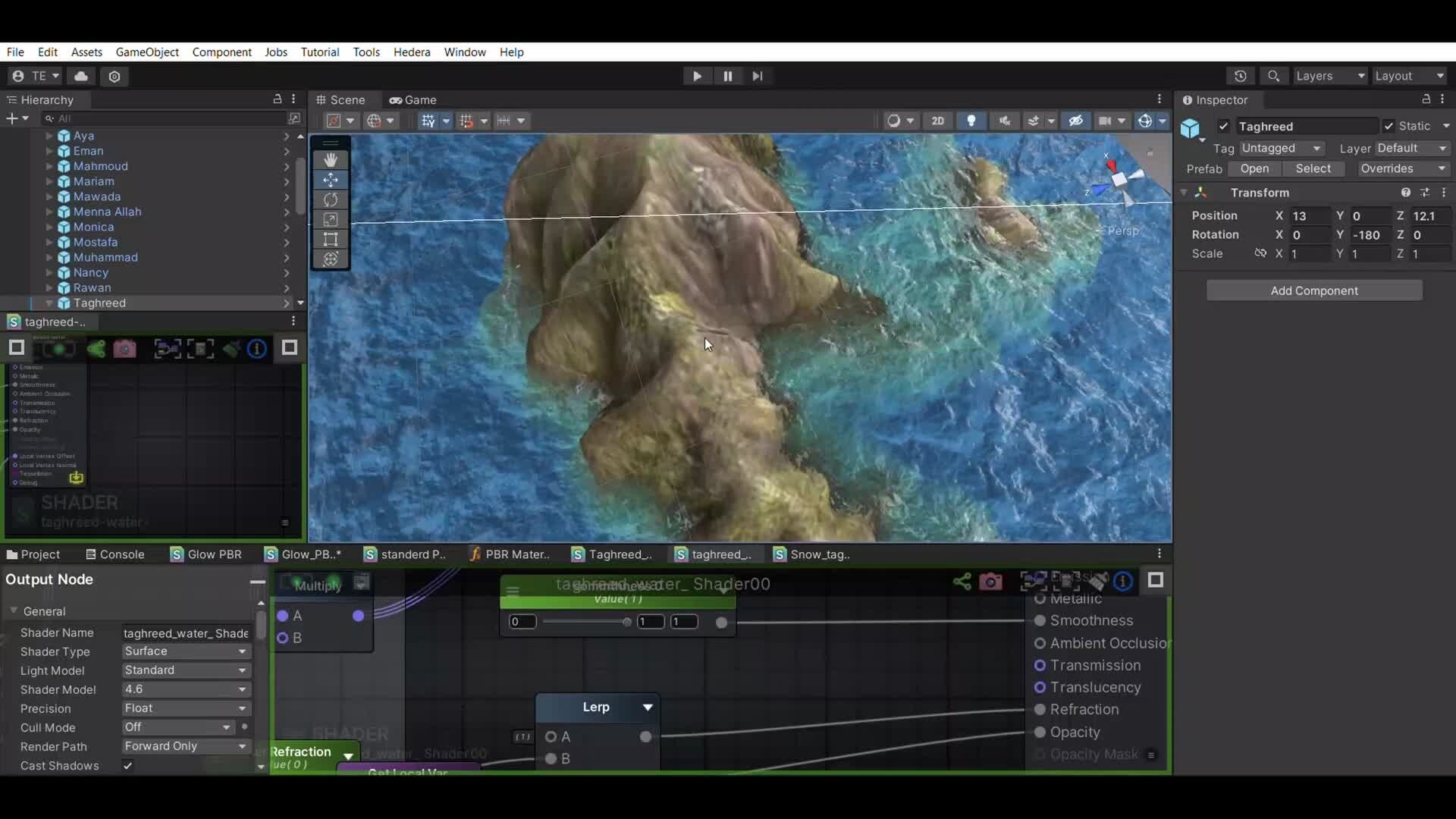
Task: Click Step frame button
Action: (757, 76)
